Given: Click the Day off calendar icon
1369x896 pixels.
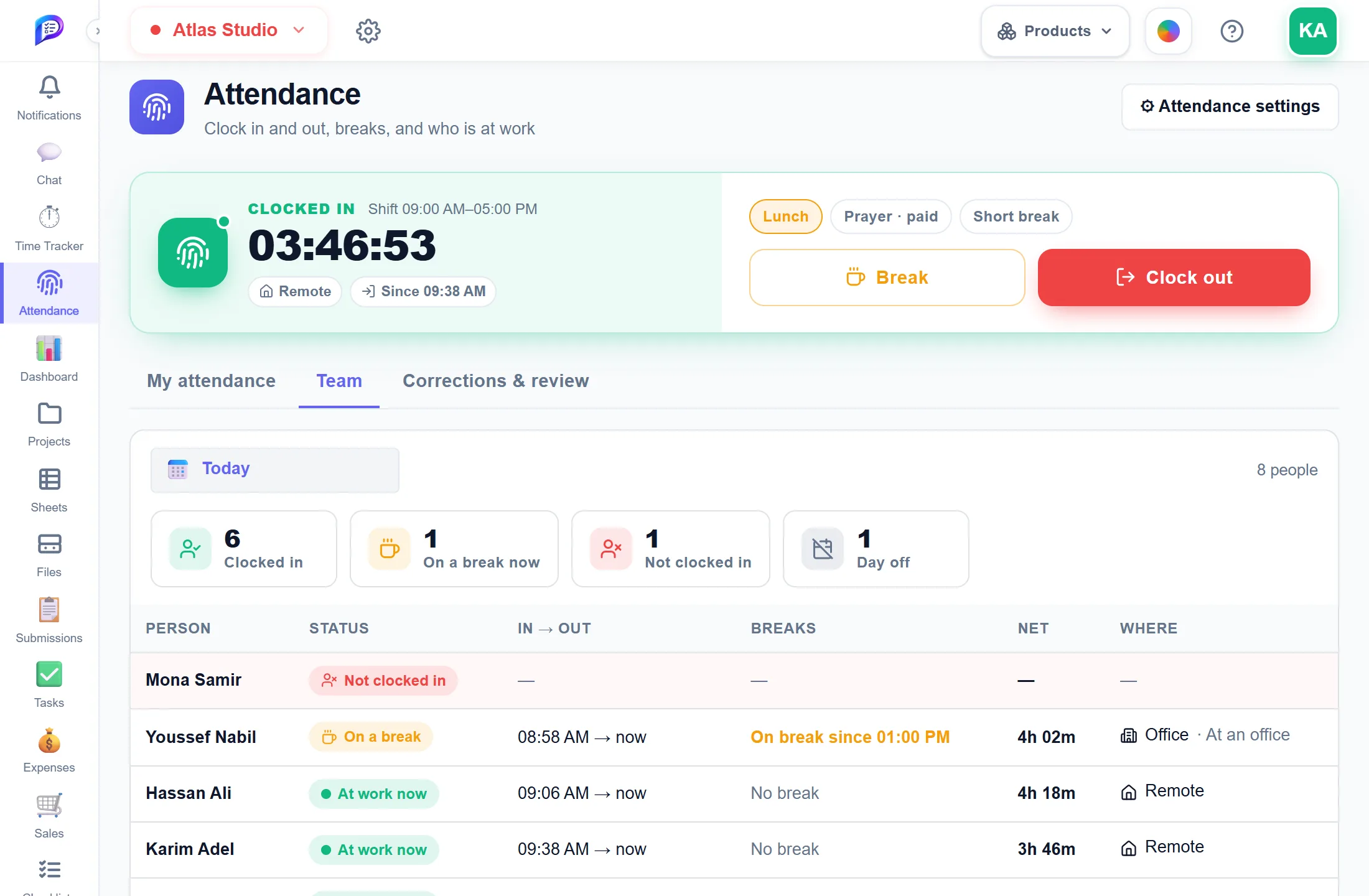Looking at the screenshot, I should pos(823,549).
